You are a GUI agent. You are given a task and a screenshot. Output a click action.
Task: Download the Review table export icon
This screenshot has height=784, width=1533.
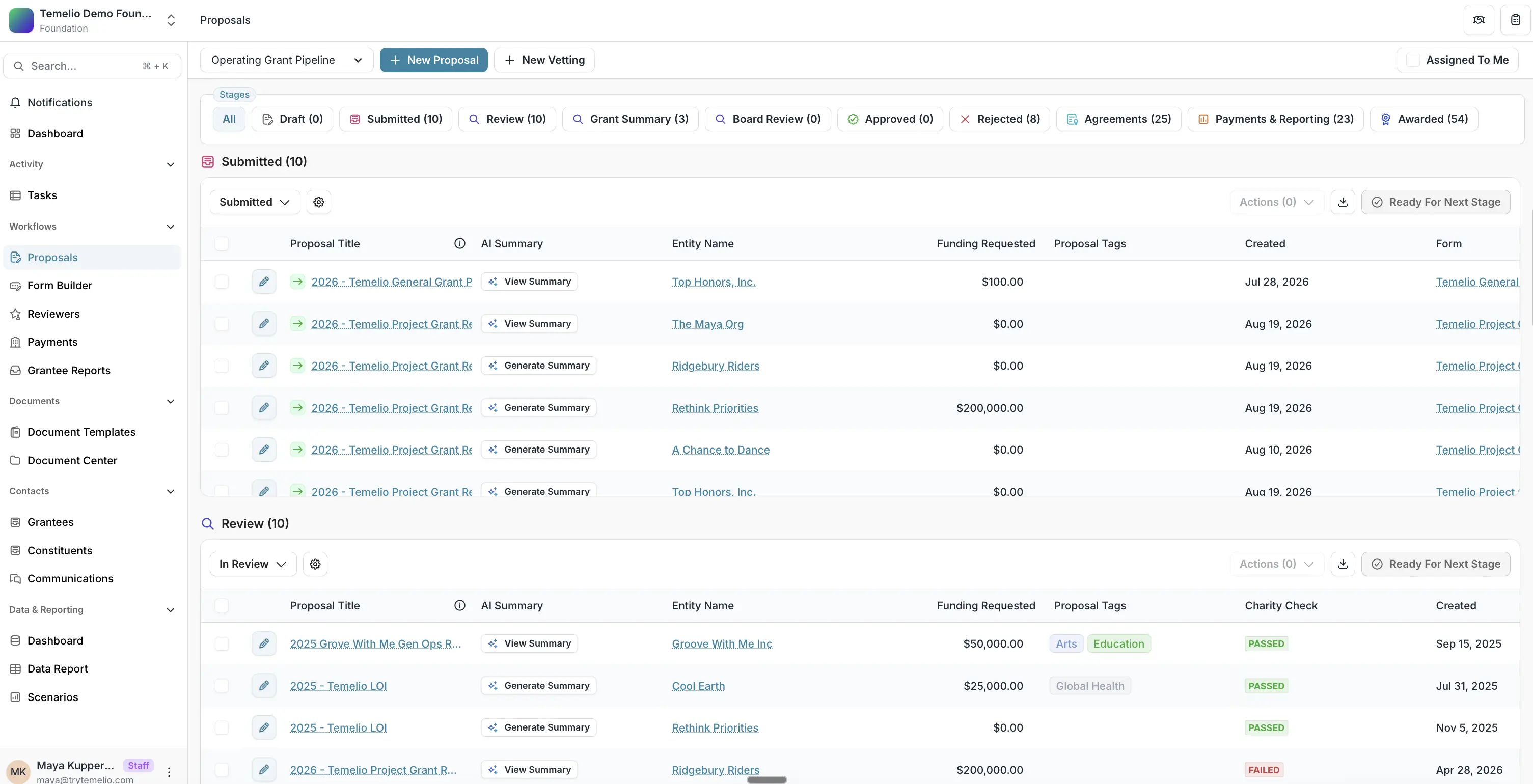[1343, 564]
